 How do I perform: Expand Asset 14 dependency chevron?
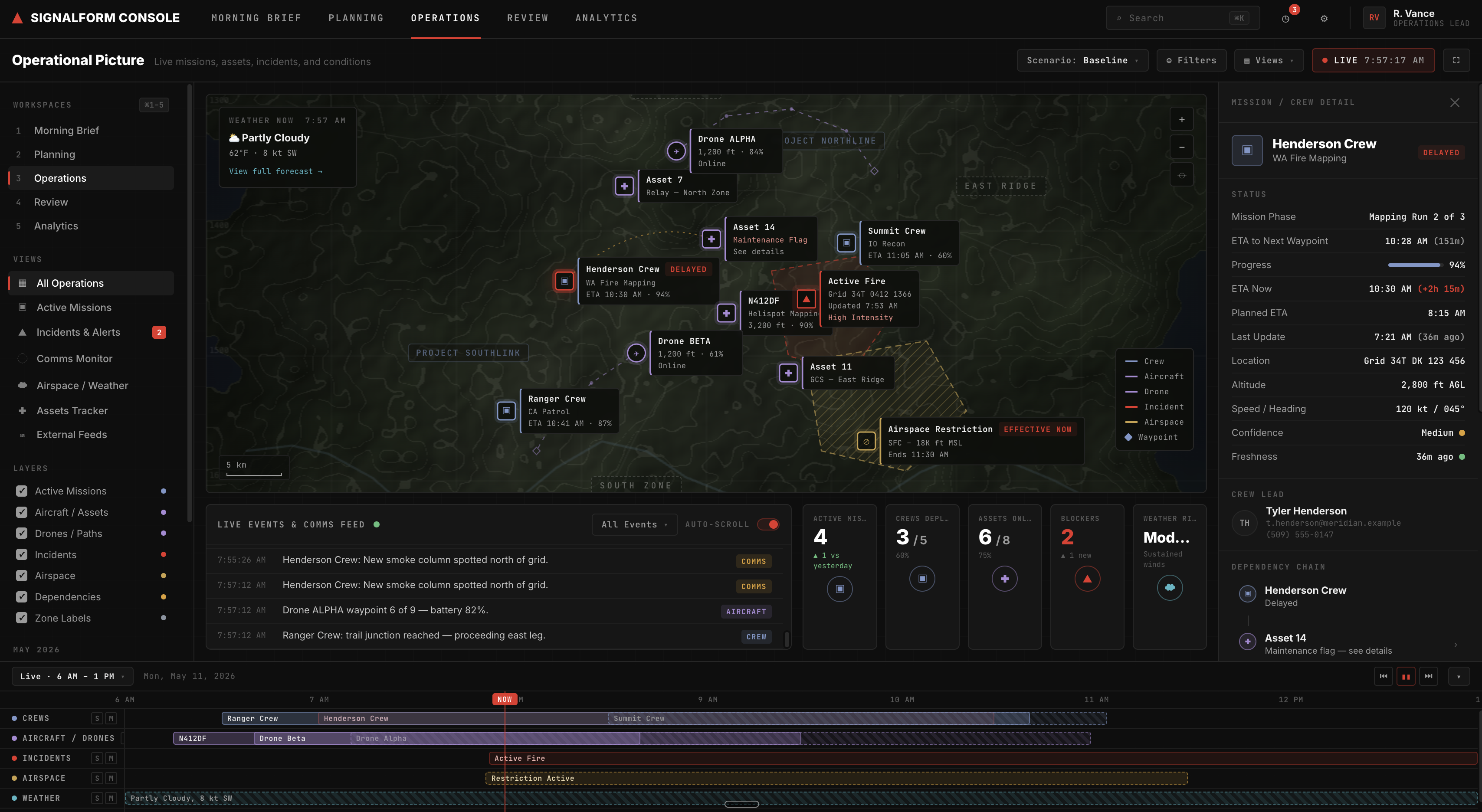pyautogui.click(x=1456, y=645)
